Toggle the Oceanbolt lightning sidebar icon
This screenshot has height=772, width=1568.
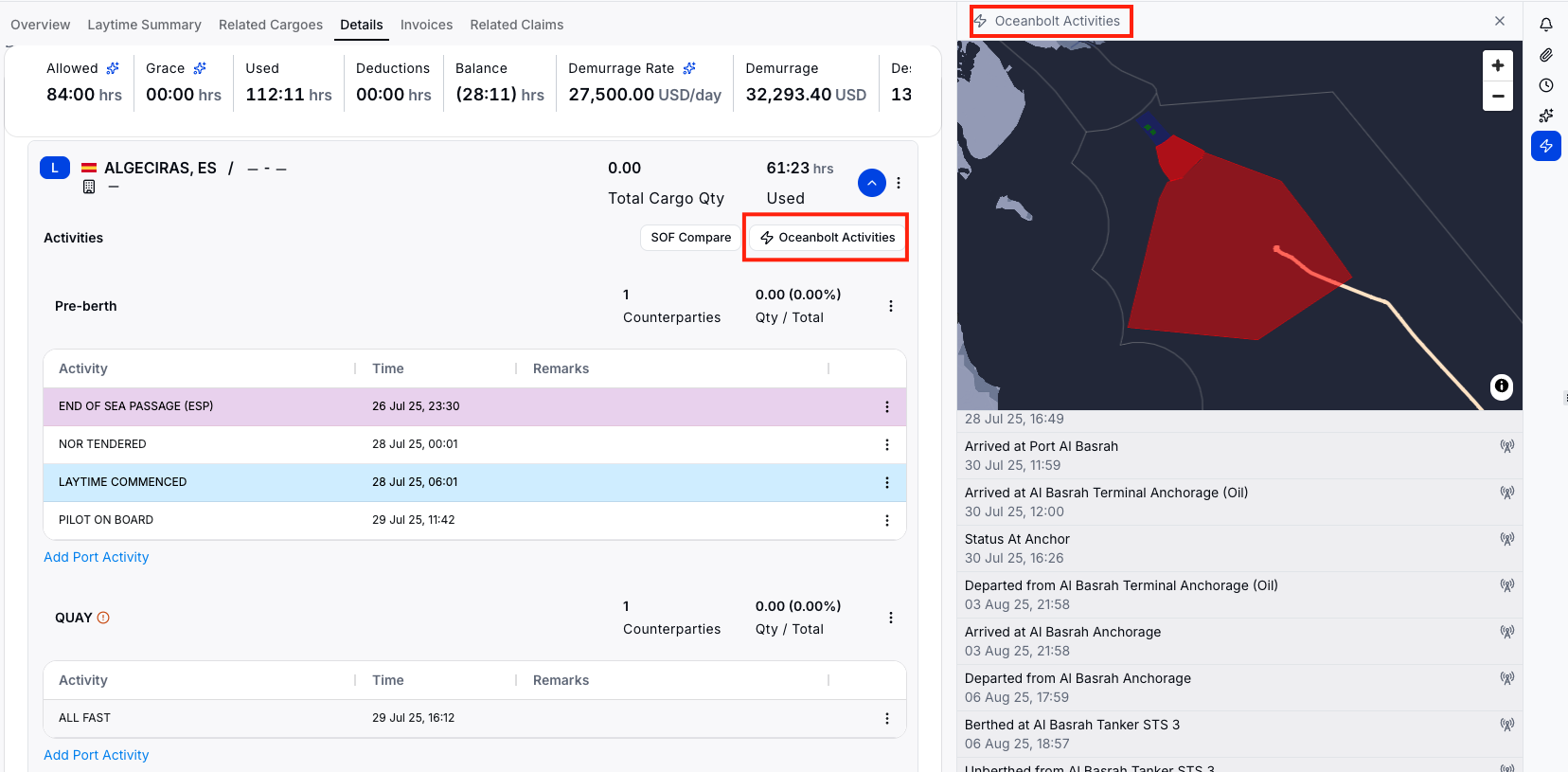(1545, 146)
